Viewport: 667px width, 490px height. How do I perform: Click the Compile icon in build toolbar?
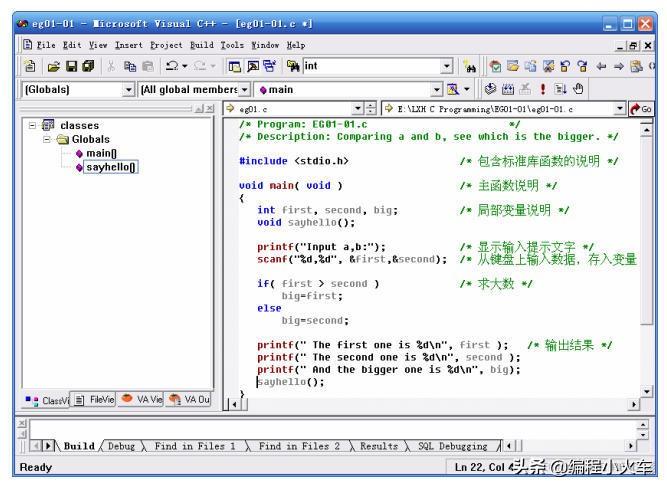pos(490,89)
